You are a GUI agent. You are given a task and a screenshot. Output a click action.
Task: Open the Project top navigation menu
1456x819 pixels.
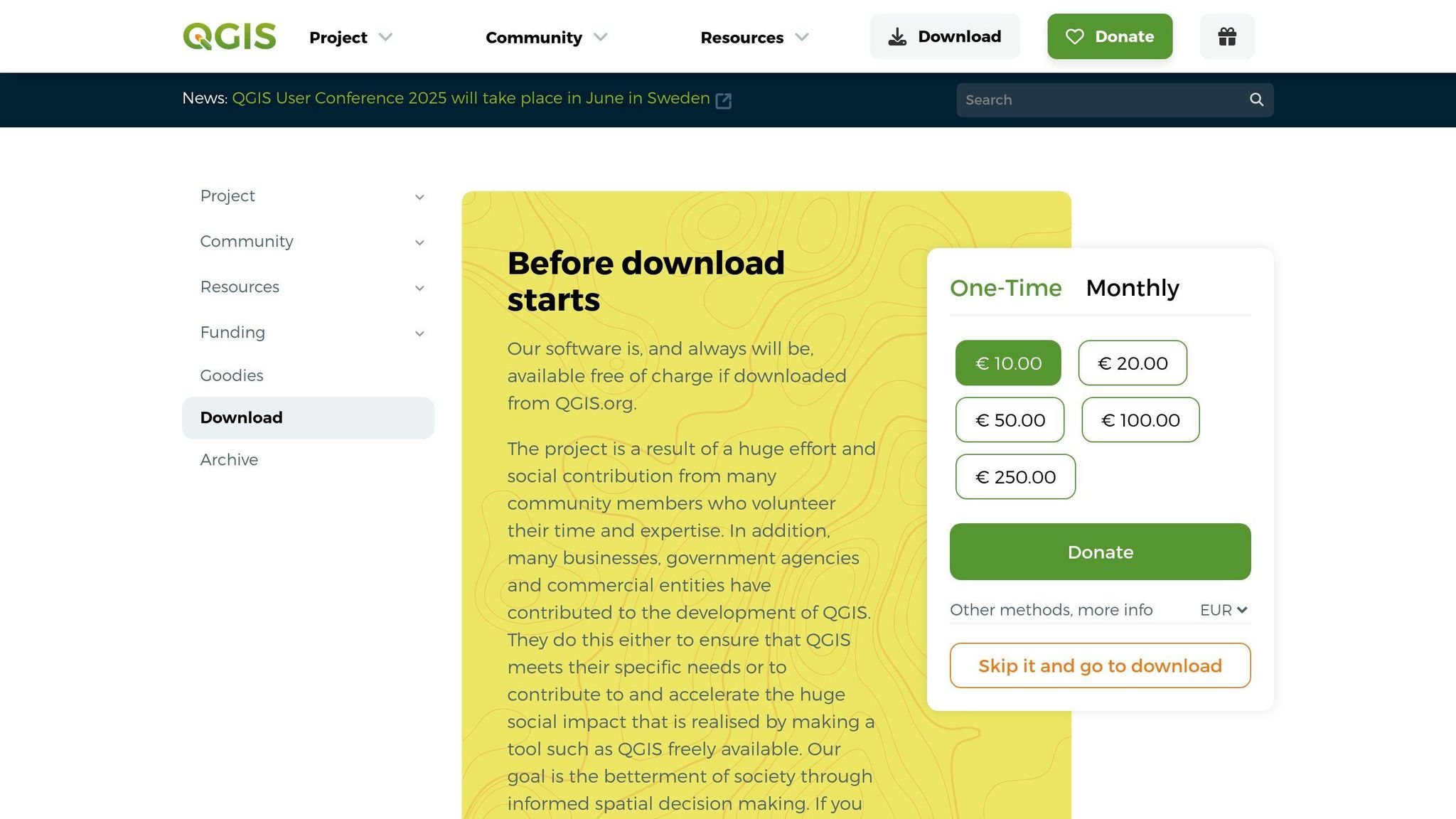(351, 37)
